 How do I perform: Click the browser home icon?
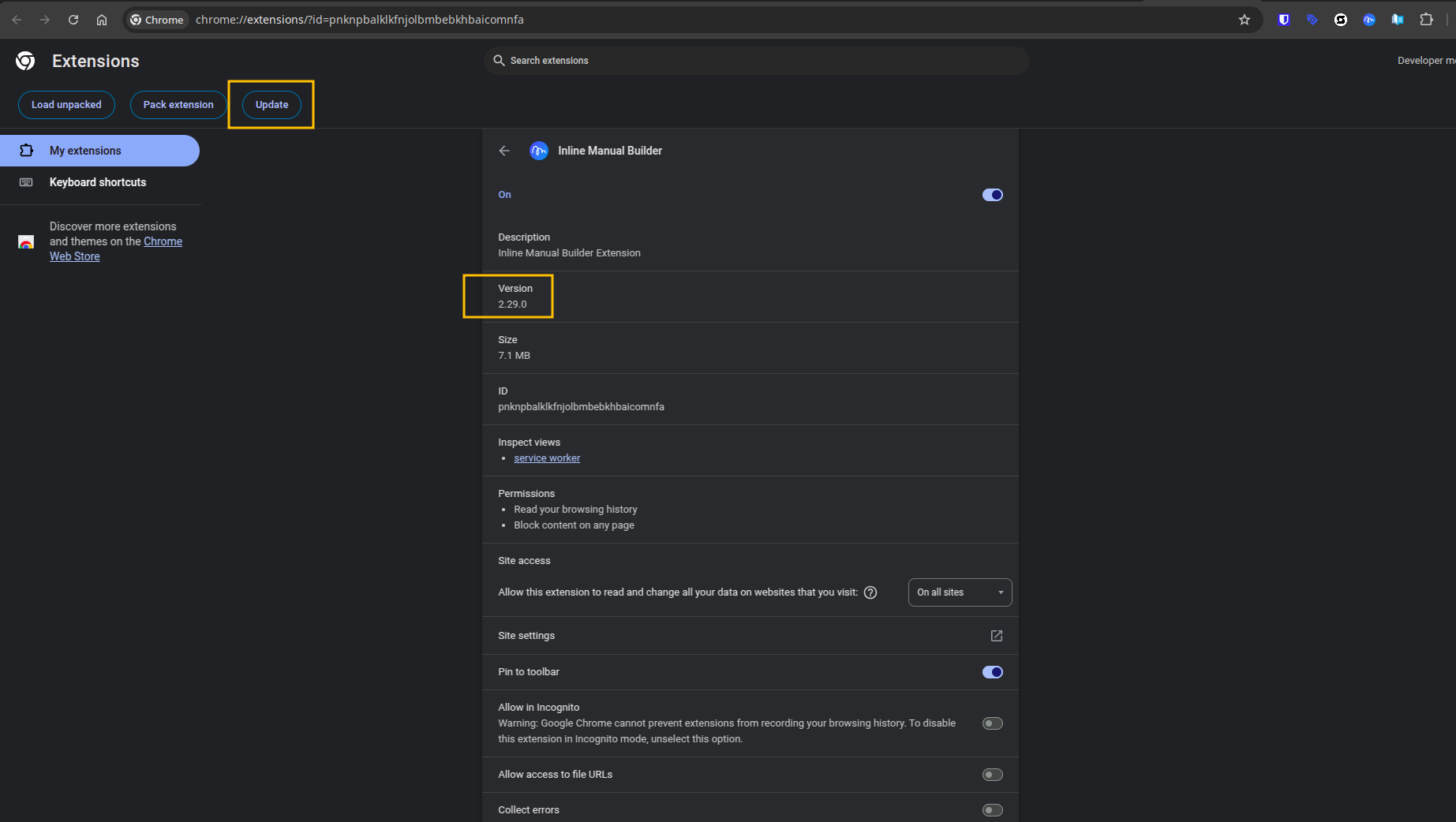pos(102,20)
